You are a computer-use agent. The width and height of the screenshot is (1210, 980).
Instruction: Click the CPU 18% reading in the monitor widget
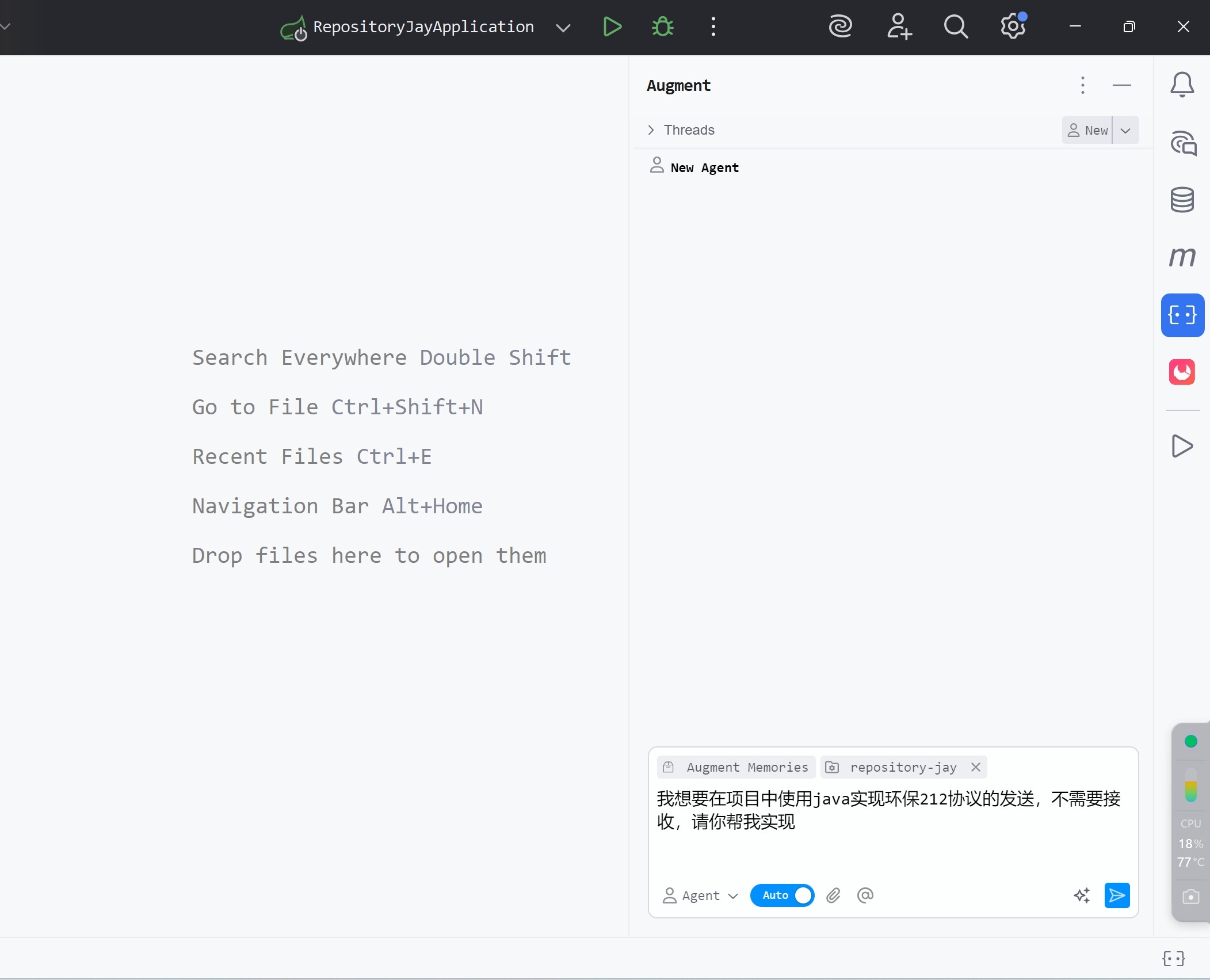[x=1190, y=843]
